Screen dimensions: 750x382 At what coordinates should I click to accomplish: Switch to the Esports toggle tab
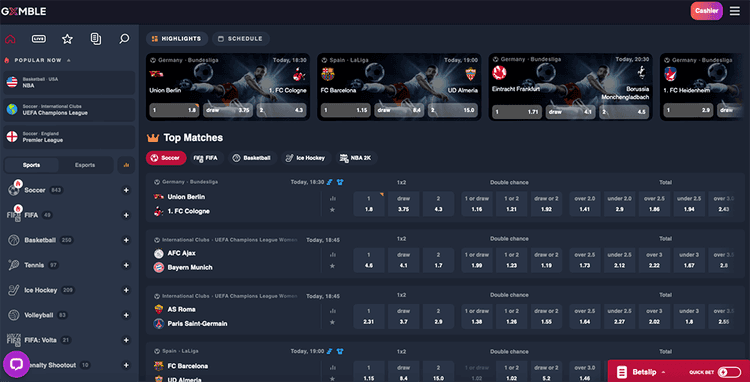(x=85, y=165)
